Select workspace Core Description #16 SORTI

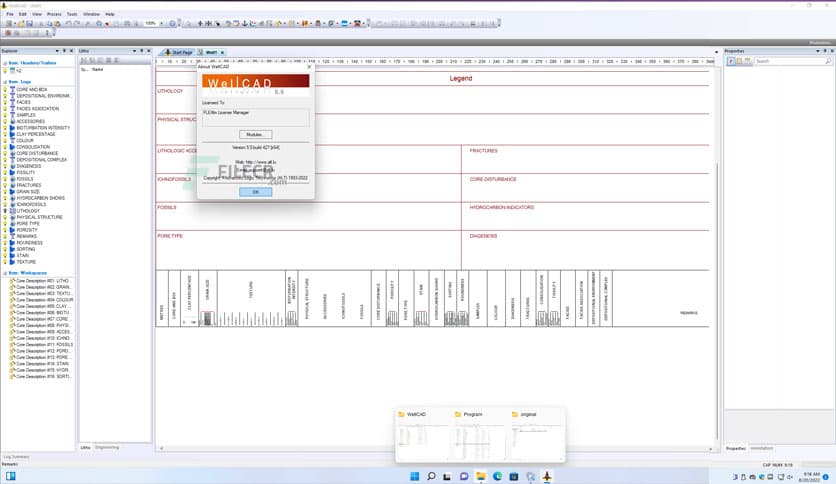point(43,377)
